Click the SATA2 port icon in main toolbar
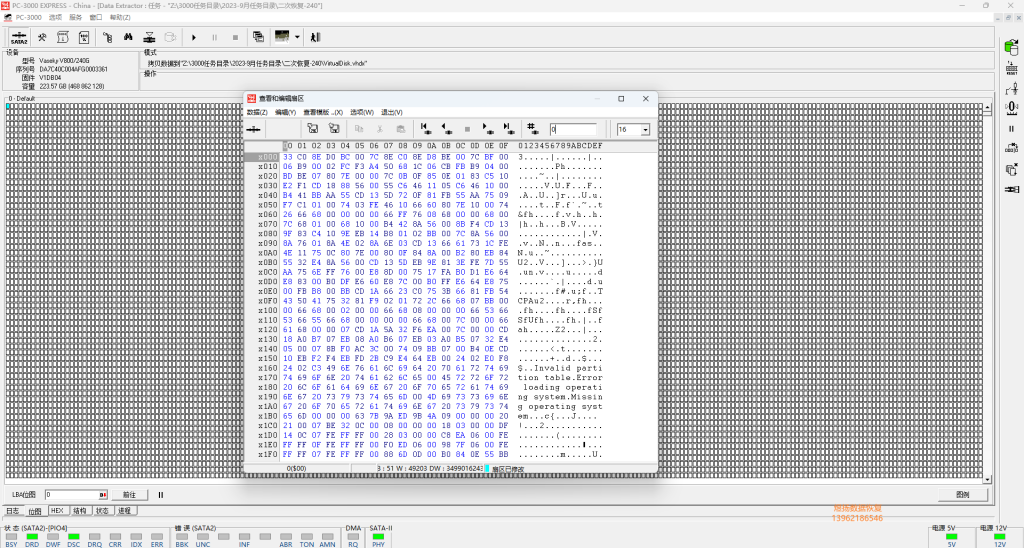The height and width of the screenshot is (548, 1024). [19, 37]
